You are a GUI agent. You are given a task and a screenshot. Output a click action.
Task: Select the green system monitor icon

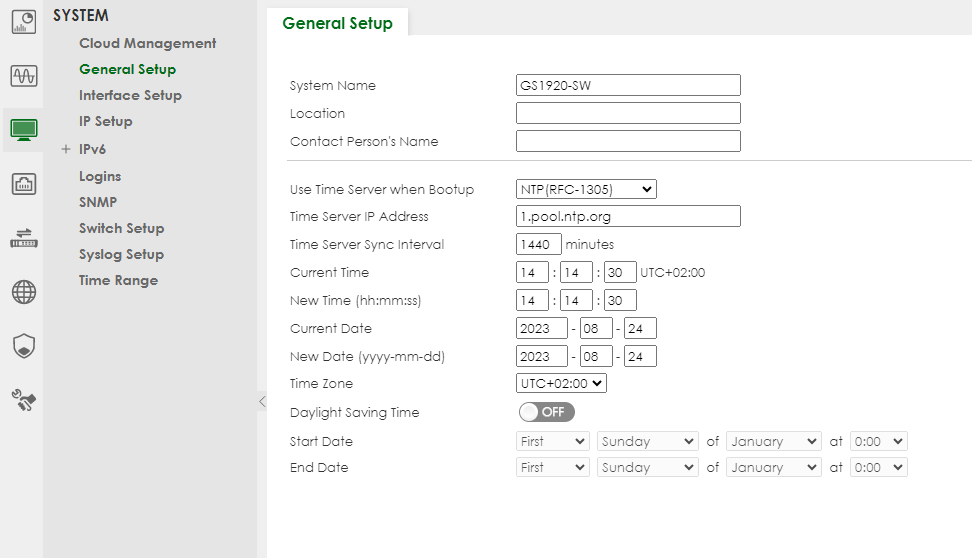pos(23,129)
